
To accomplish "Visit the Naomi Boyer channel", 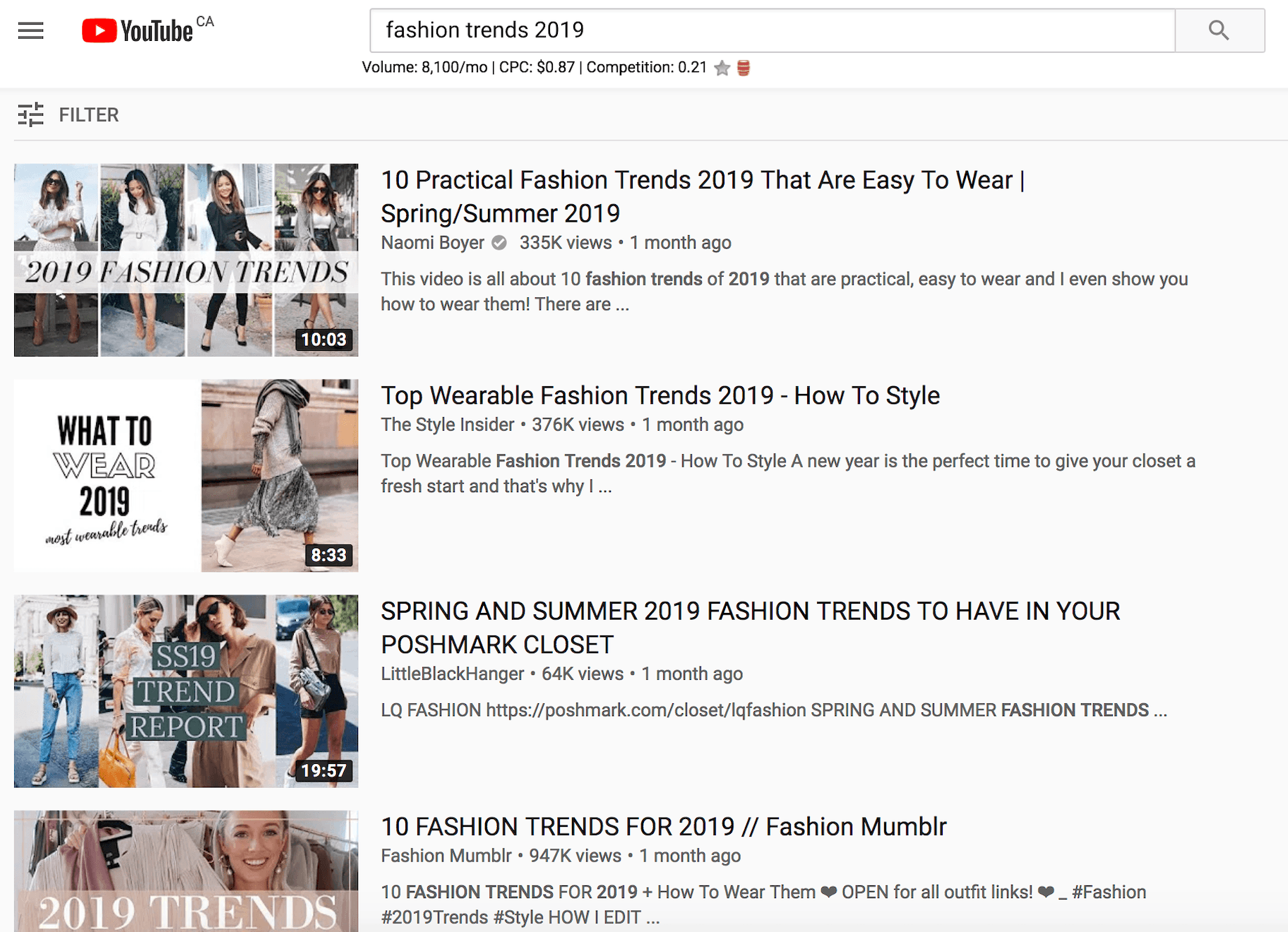I will point(432,243).
